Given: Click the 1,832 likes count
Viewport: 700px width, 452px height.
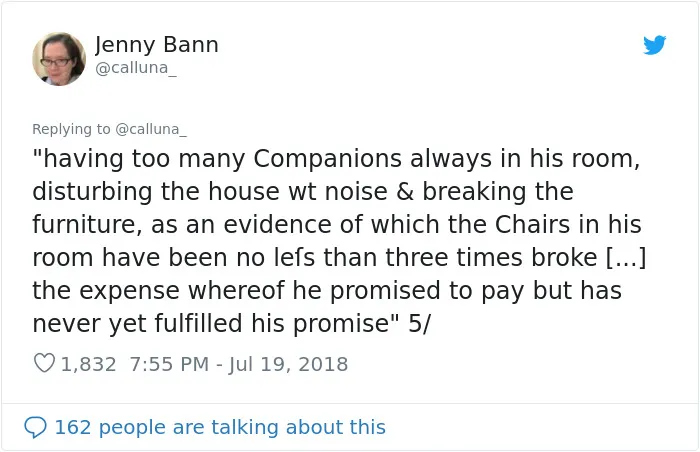Looking at the screenshot, I should (x=88, y=364).
